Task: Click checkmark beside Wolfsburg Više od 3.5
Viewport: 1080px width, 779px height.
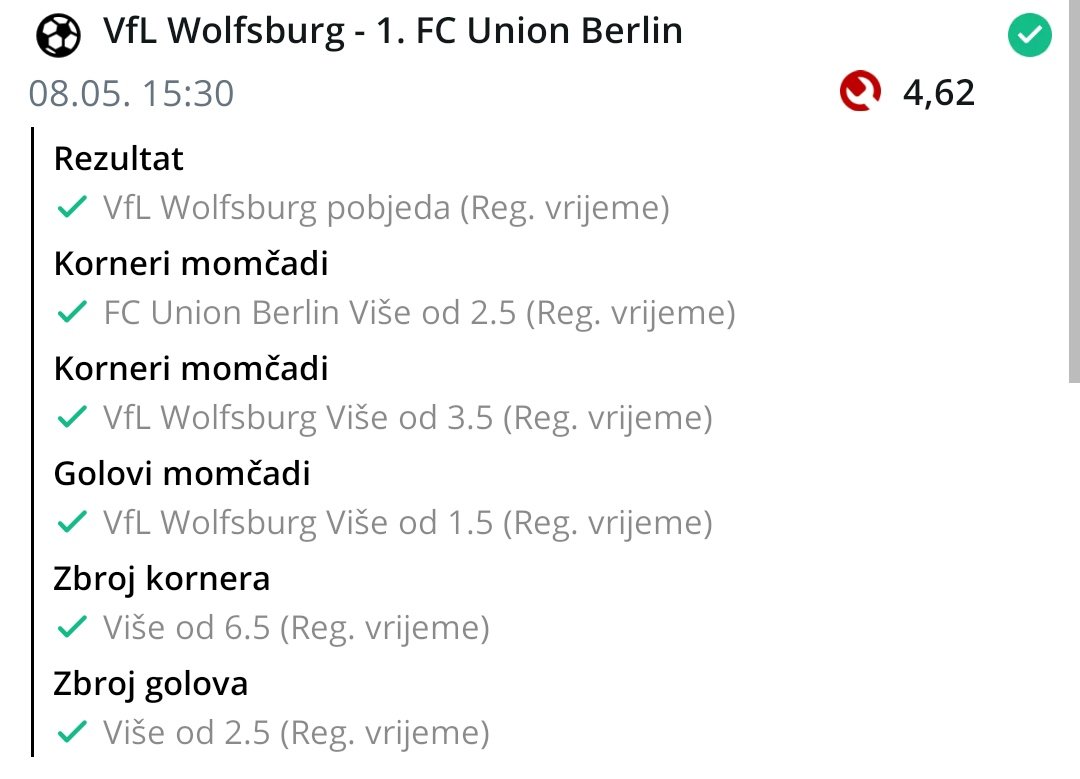Action: [71, 418]
